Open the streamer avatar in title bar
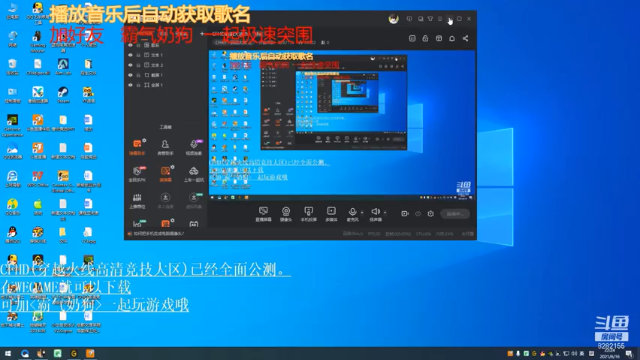 [x=393, y=19]
